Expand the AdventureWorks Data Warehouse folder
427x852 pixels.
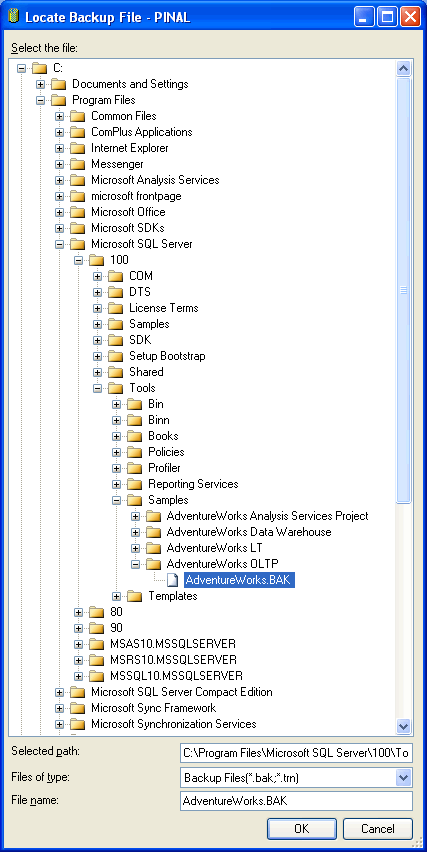click(x=135, y=532)
